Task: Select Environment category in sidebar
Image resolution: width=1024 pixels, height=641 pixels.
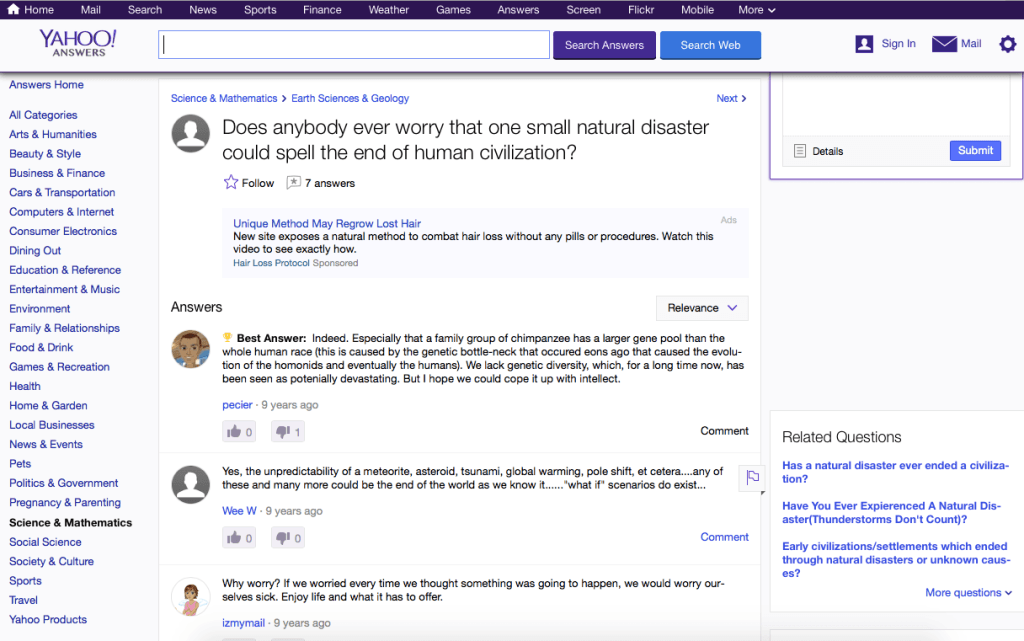Action: coord(40,309)
